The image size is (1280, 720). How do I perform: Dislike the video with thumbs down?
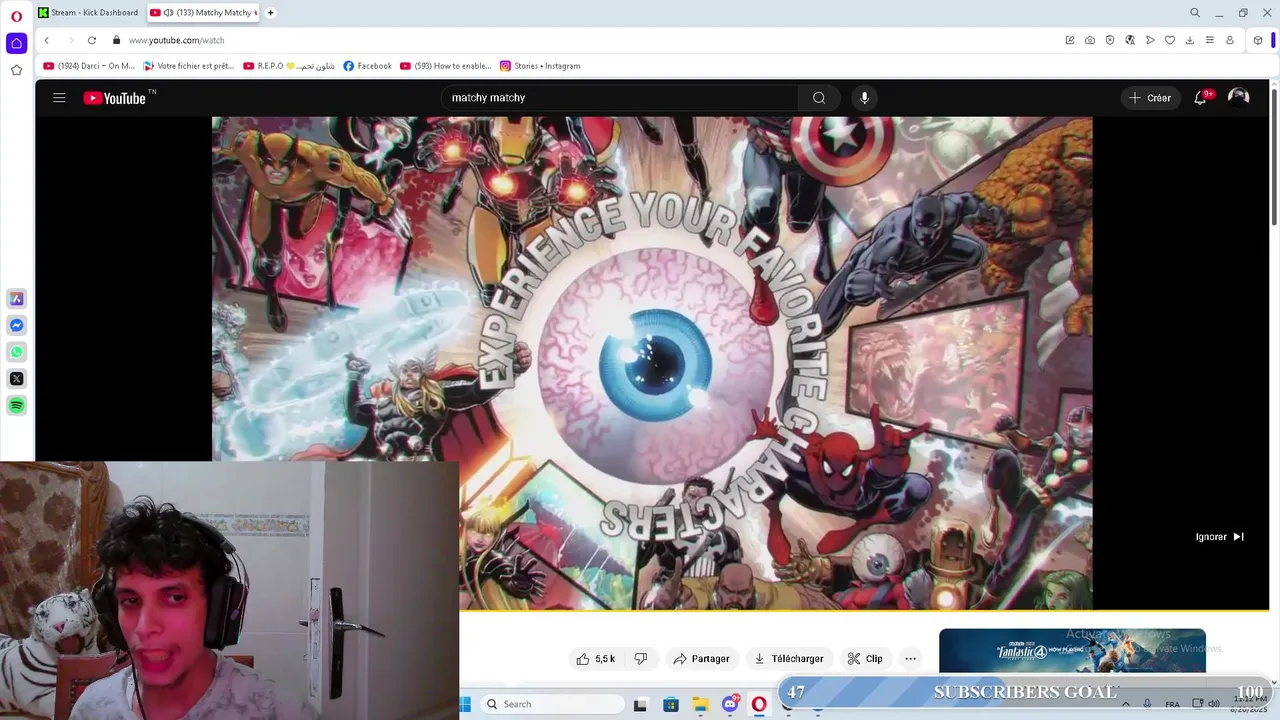[x=641, y=659]
